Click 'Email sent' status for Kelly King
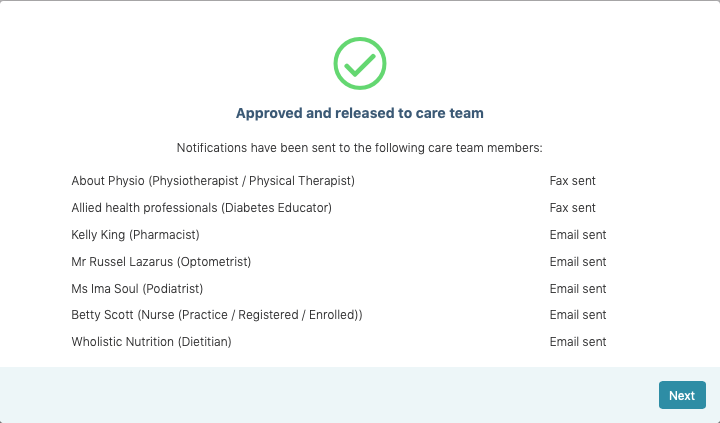Viewport: 720px width, 423px height. (x=578, y=235)
